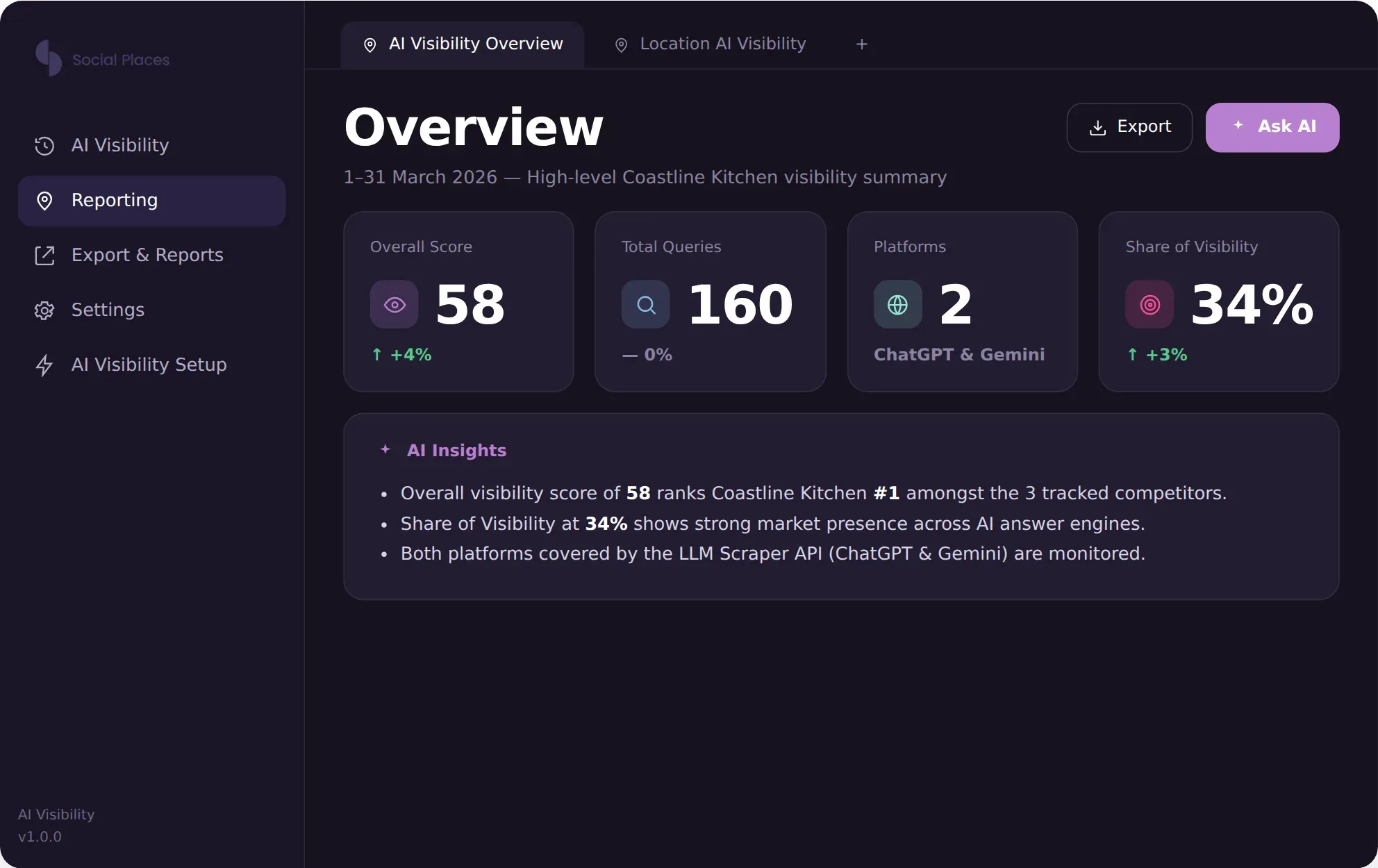Click the AI Insights heading
This screenshot has height=868, width=1378.
pyautogui.click(x=456, y=450)
